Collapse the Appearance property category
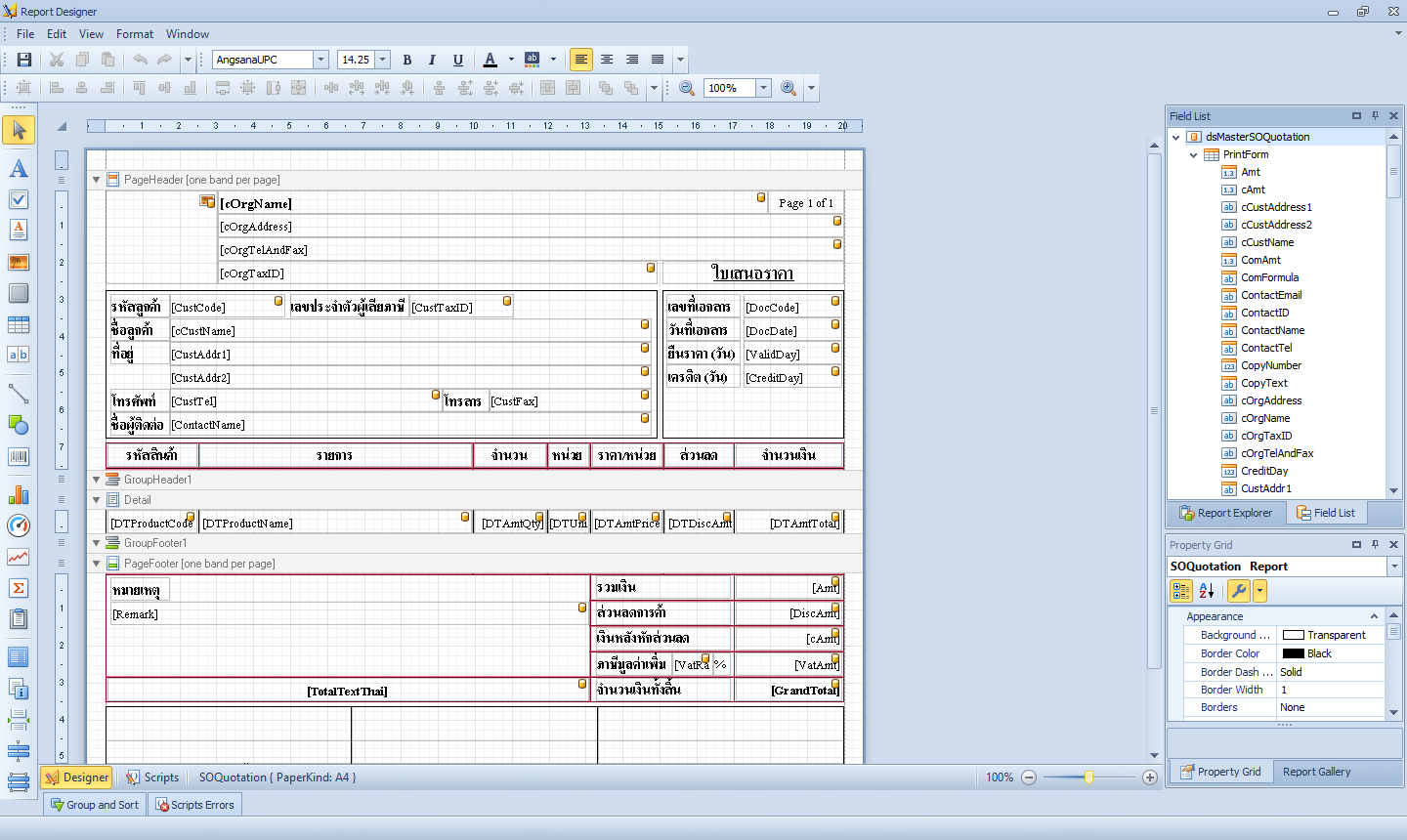 [1374, 616]
